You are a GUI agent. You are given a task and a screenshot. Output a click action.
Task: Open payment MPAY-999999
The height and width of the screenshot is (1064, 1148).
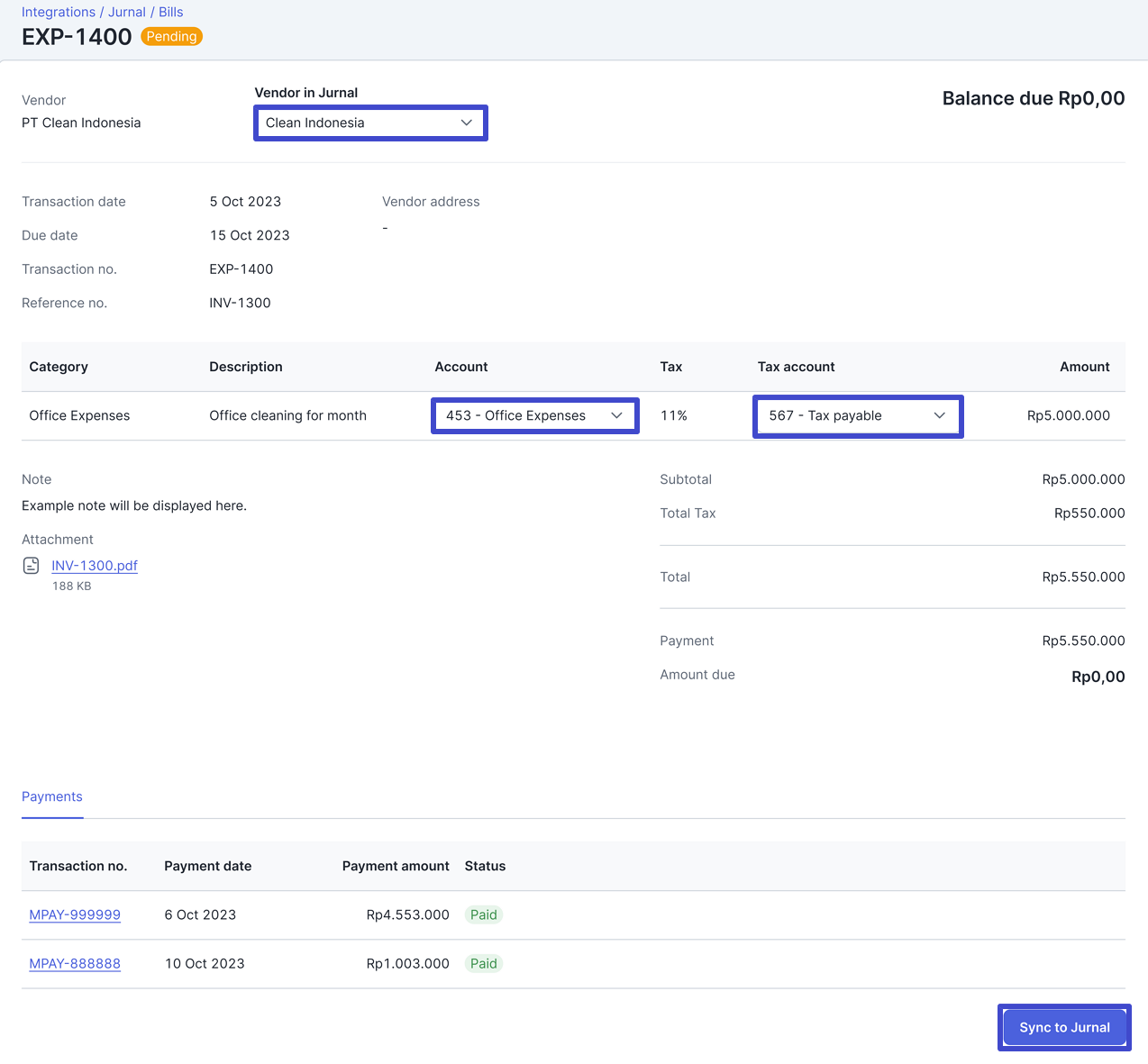(75, 914)
